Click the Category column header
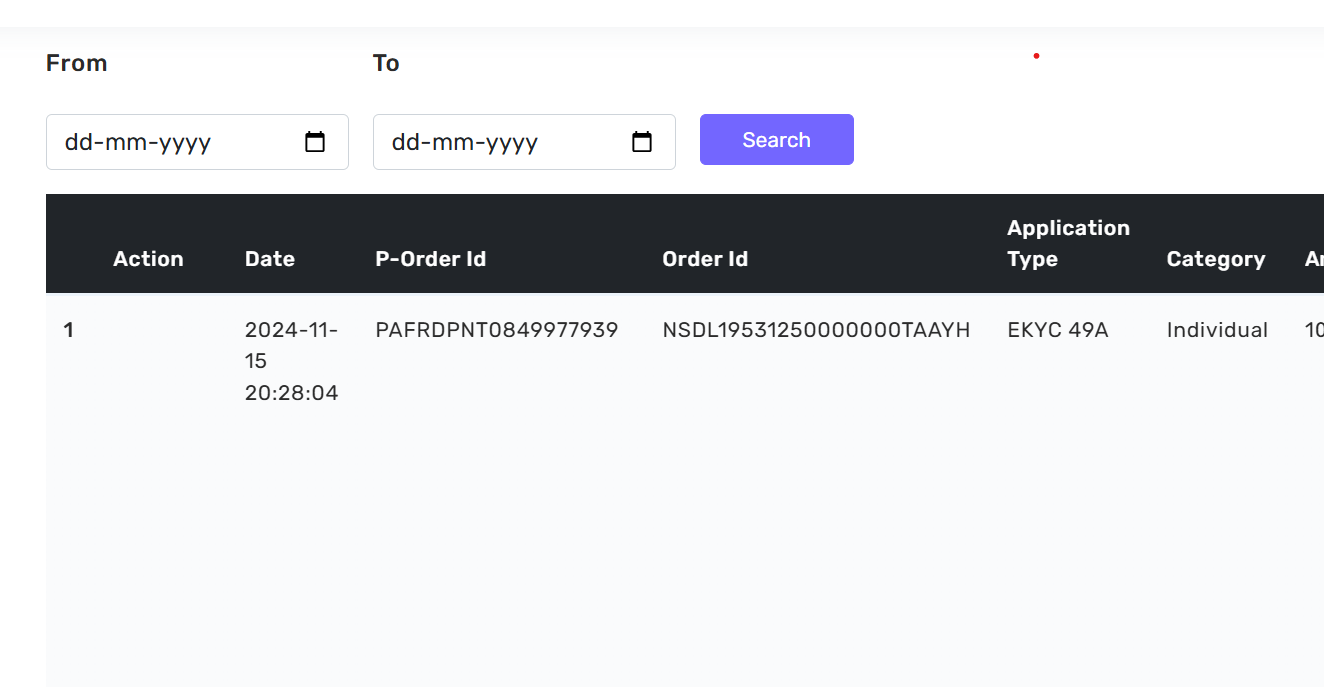Viewport: 1324px width, 687px height. (x=1216, y=259)
